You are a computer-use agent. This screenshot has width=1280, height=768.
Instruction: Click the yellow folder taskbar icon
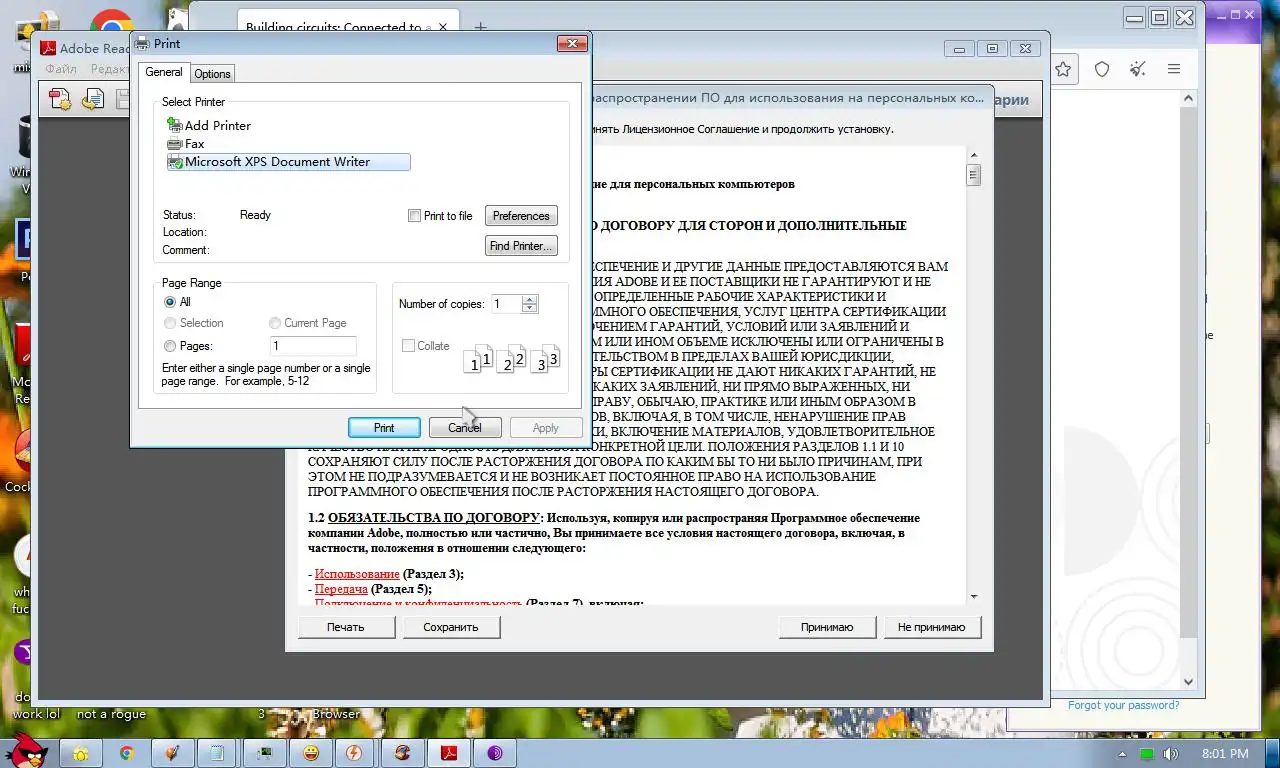coord(80,753)
